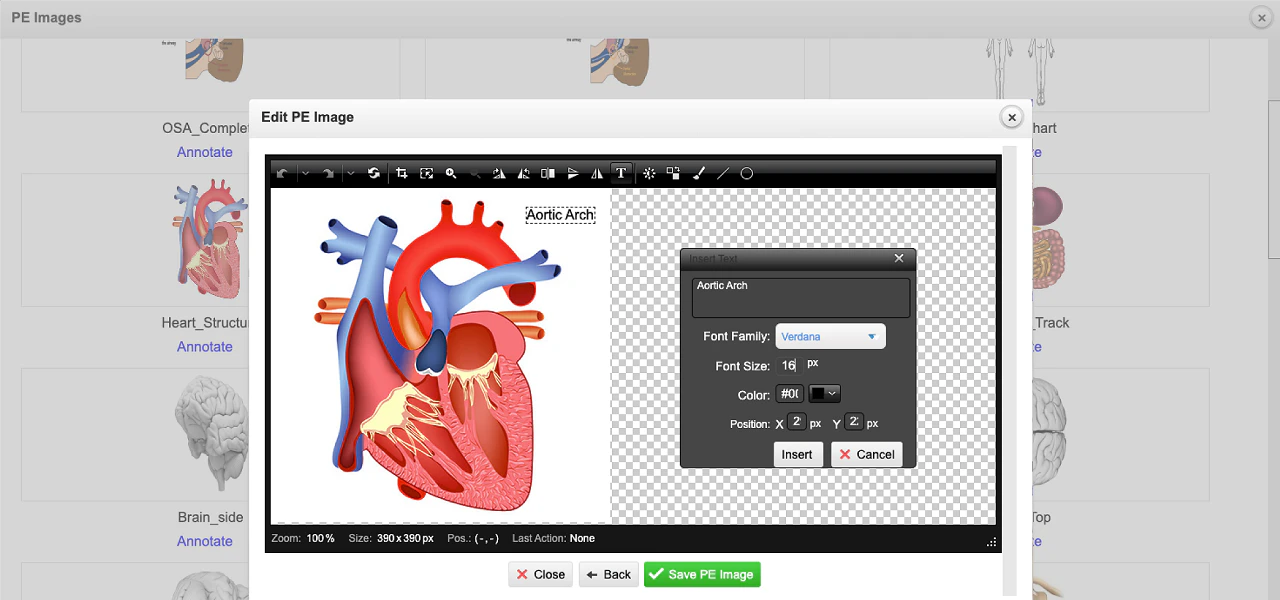This screenshot has height=600, width=1280.
Task: Expand the undo history chevron
Action: tap(306, 173)
